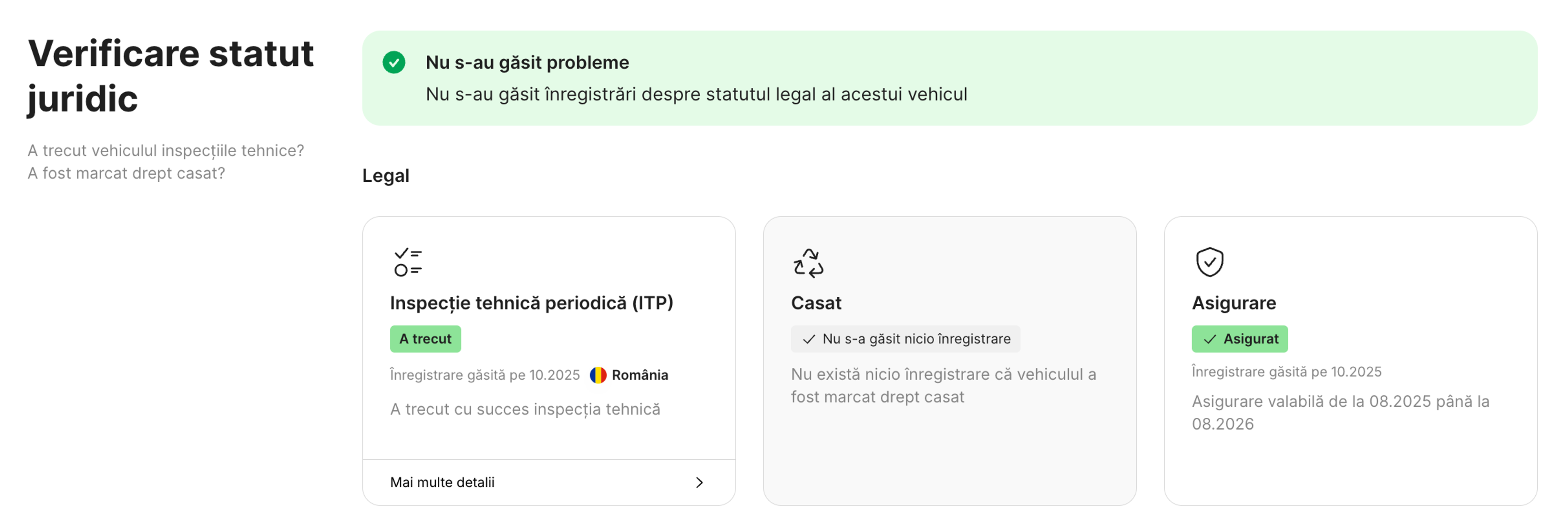Click the text A trecut cu succes inspecția tehnică

click(525, 409)
